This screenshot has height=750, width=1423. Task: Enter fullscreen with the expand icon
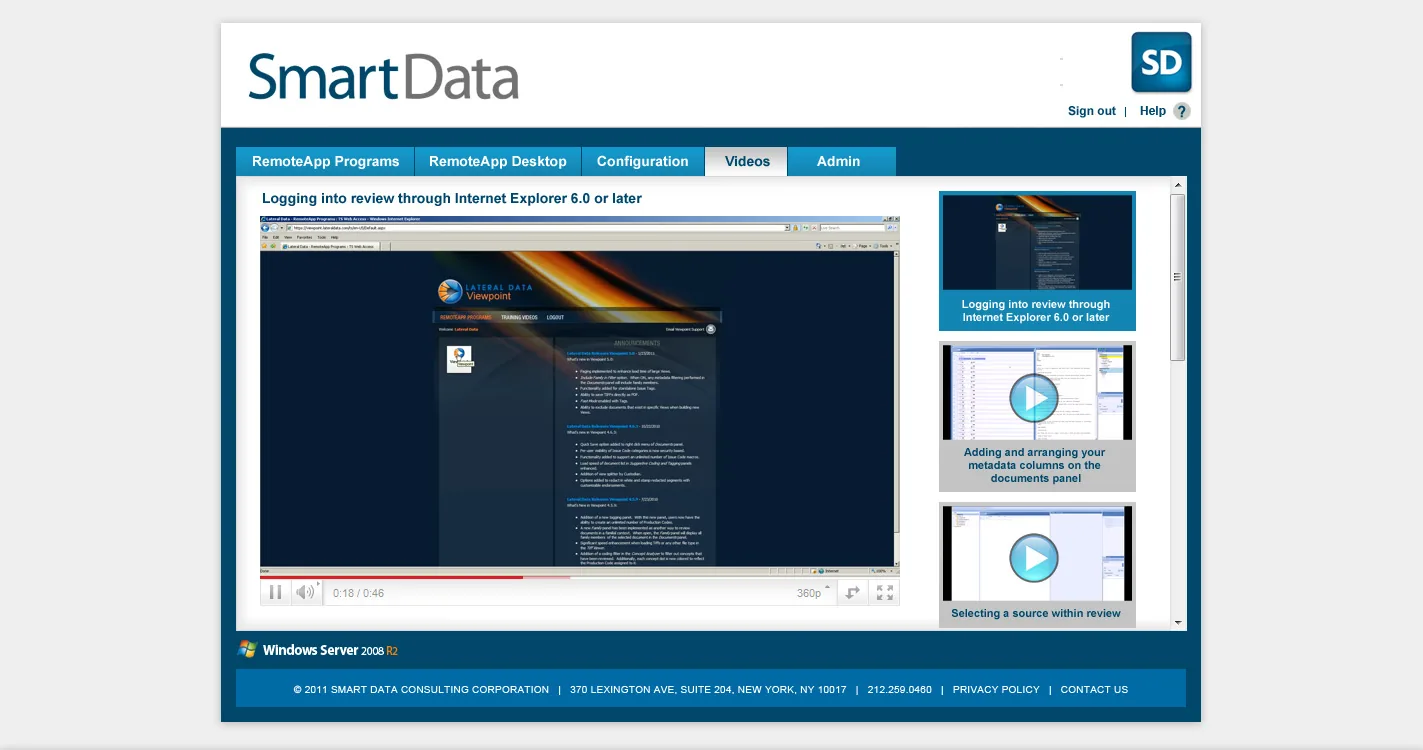885,593
